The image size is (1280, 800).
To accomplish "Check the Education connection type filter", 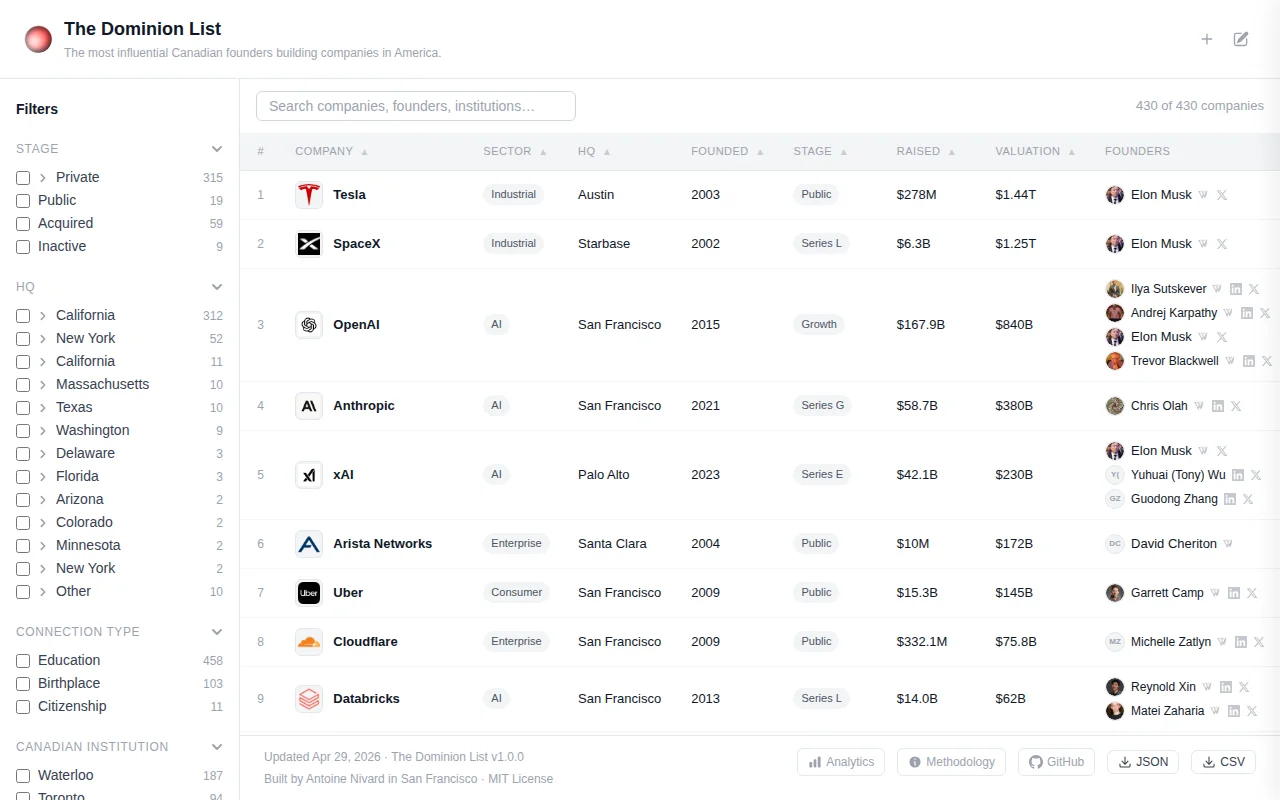I will (23, 661).
